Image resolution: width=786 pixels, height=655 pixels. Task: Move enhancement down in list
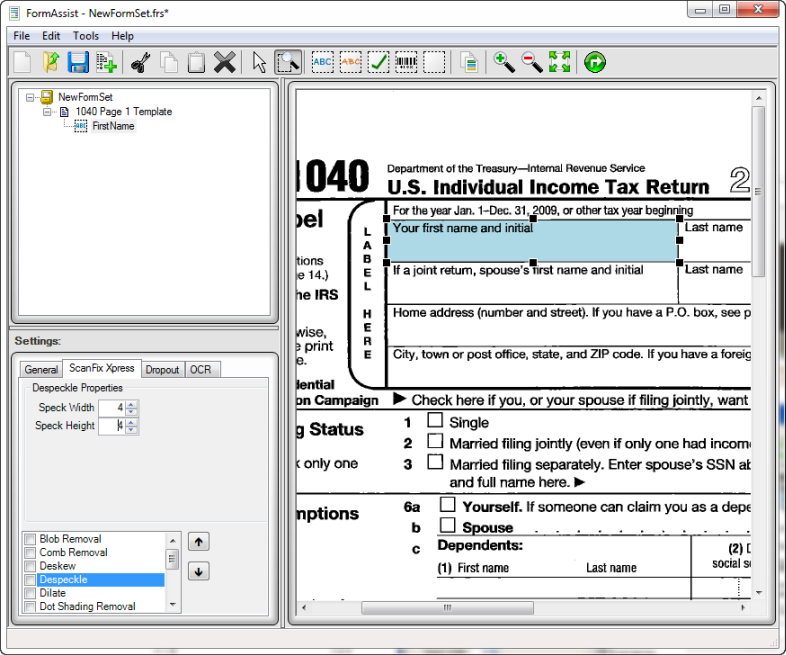coord(199,571)
